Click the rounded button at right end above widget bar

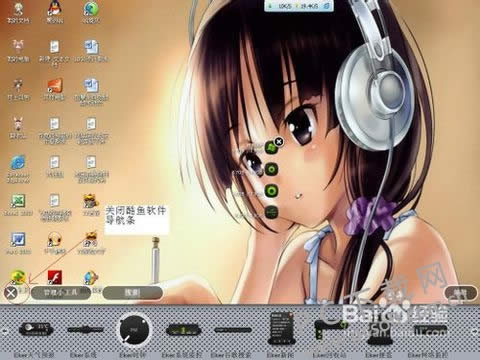pos(461,293)
